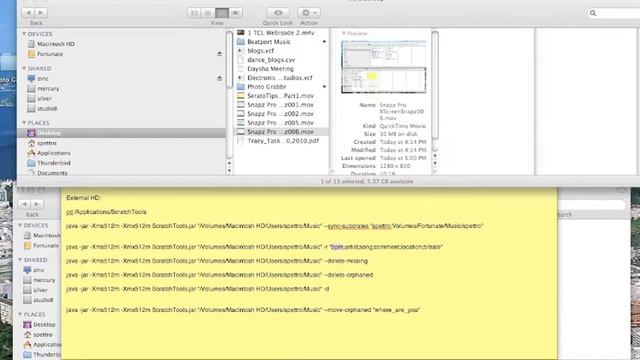Screen dimensions: 640x360
Task: Eject the Fortunate drive
Action: pos(220,53)
